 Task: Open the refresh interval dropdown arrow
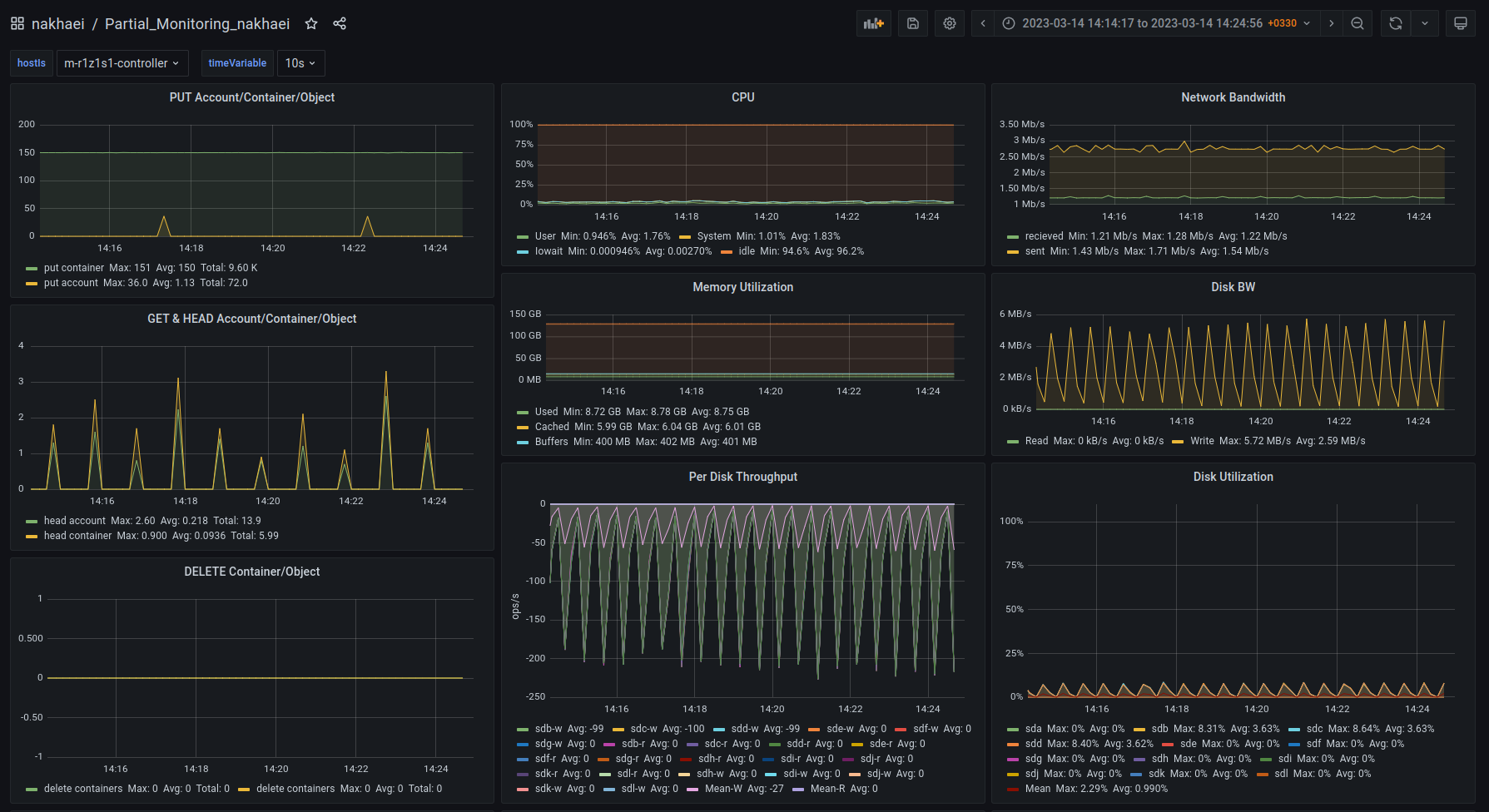pos(1425,23)
